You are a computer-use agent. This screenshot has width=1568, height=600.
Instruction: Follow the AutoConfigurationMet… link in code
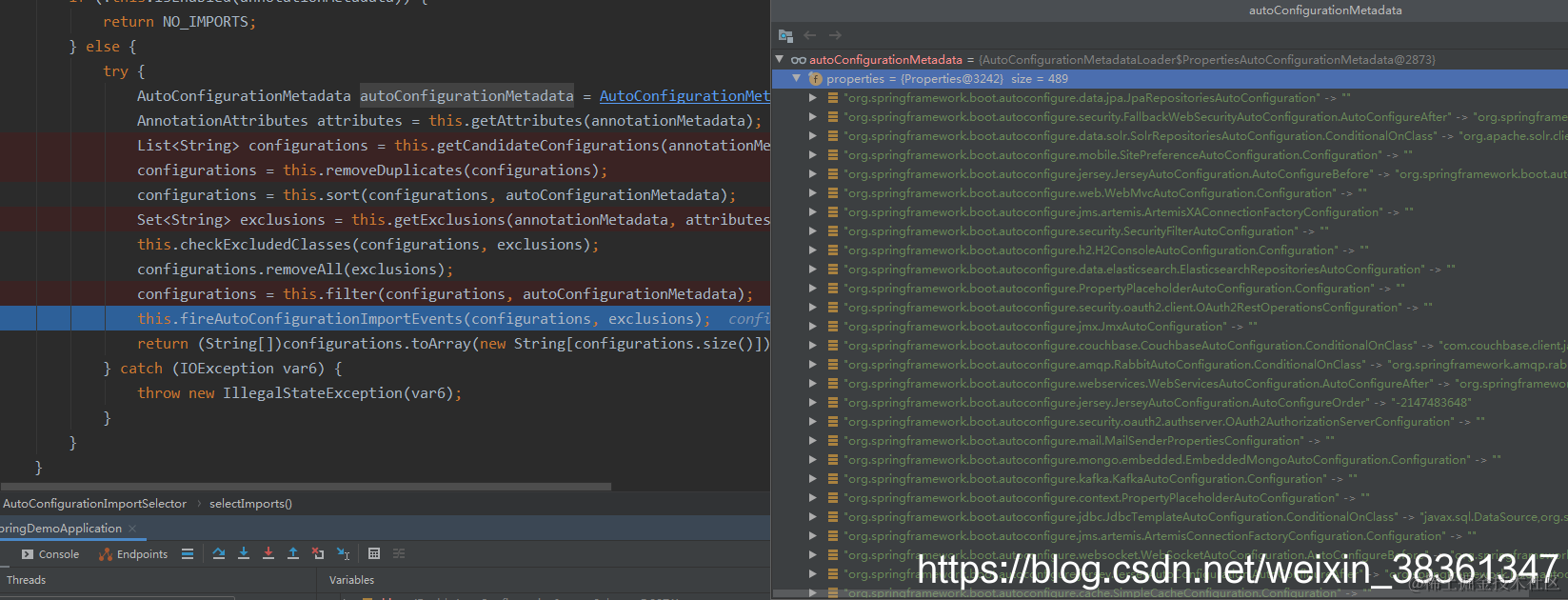[685, 96]
